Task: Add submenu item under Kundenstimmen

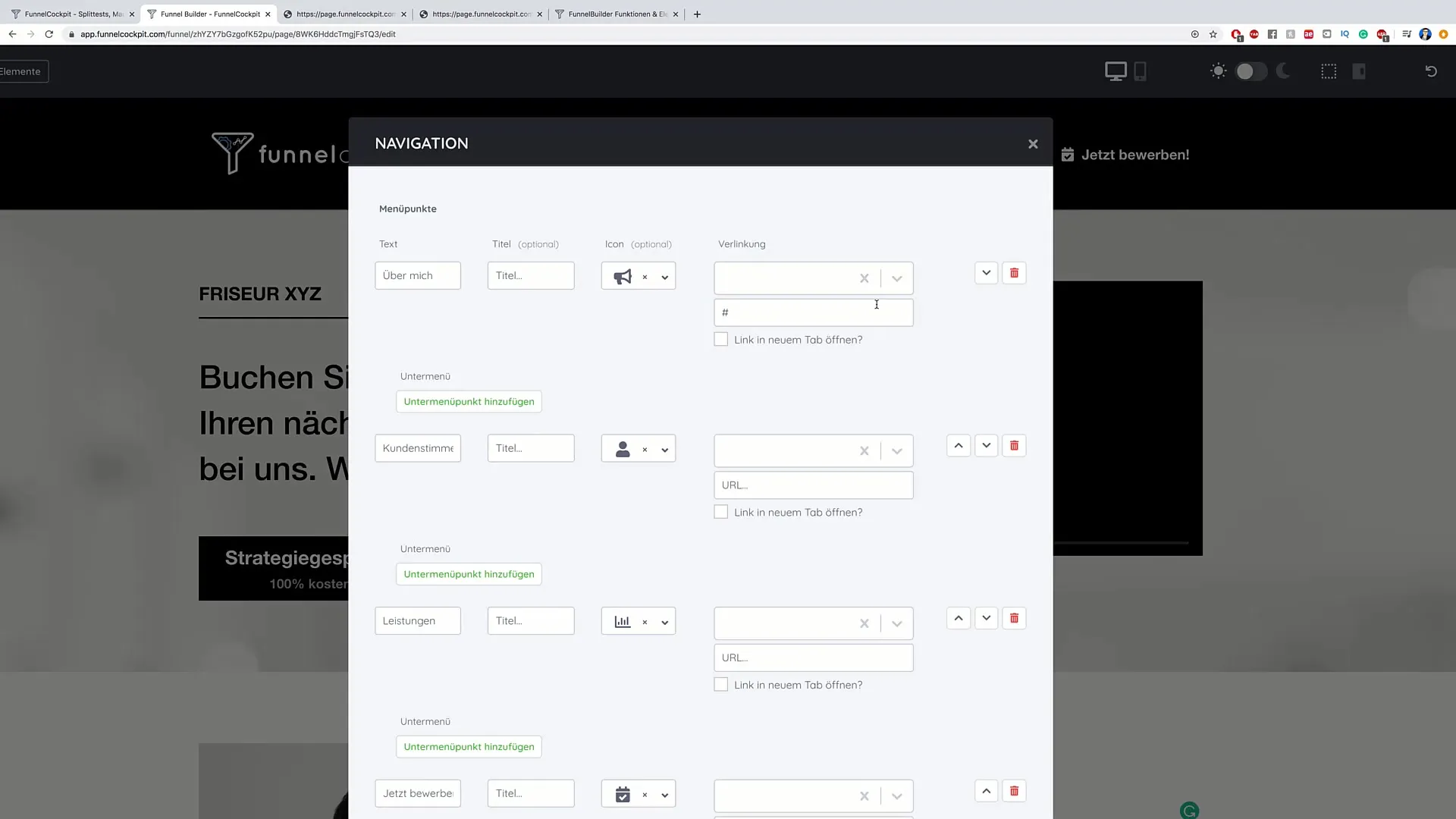Action: (x=469, y=574)
